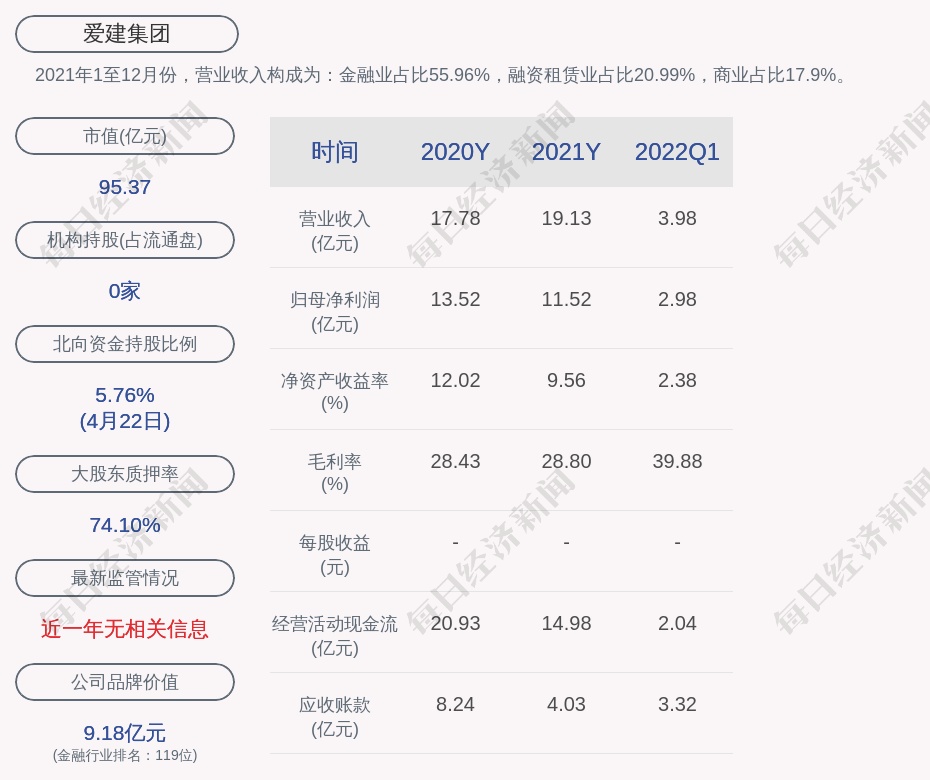Click the 最新监管情况 label pill
The width and height of the screenshot is (930, 780).
(x=125, y=578)
